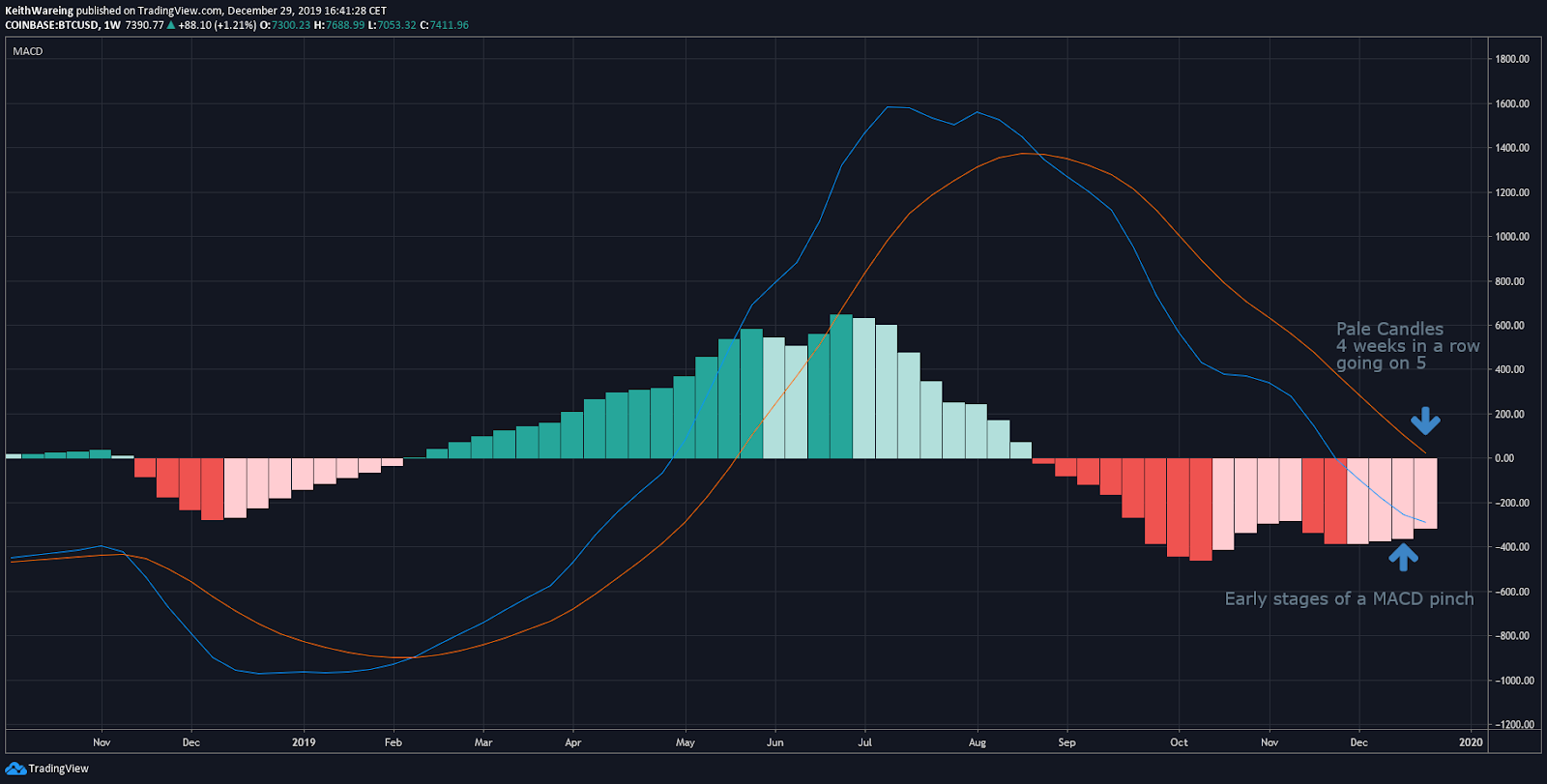Click the low value L:7053.32
The image size is (1547, 784).
point(392,25)
